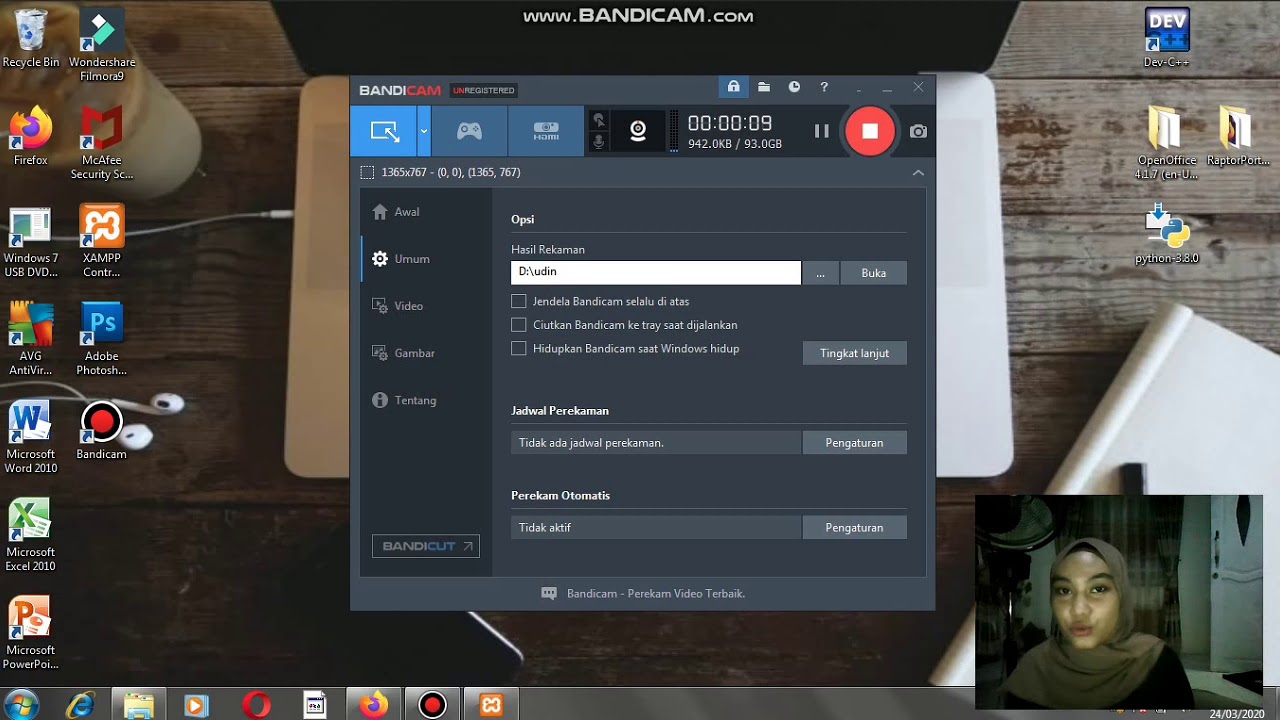Select the McAfee Security Scan desktop icon
The width and height of the screenshot is (1280, 720).
[102, 143]
